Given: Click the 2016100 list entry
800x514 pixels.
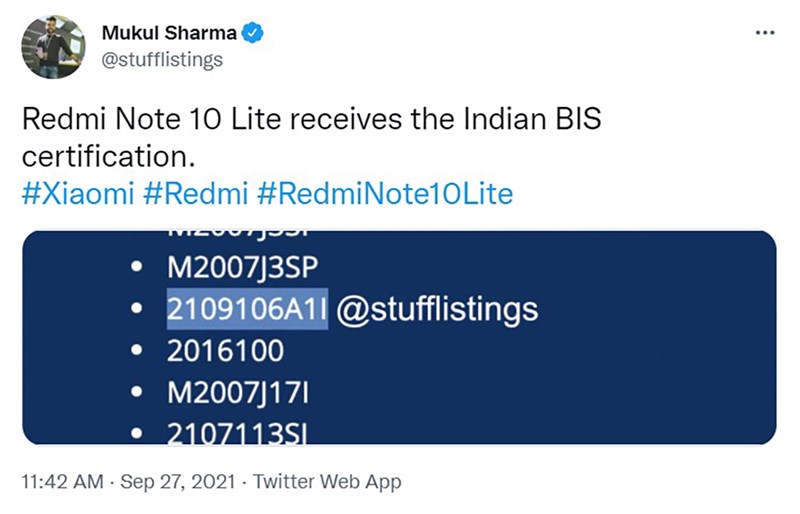Looking at the screenshot, I should click(225, 351).
